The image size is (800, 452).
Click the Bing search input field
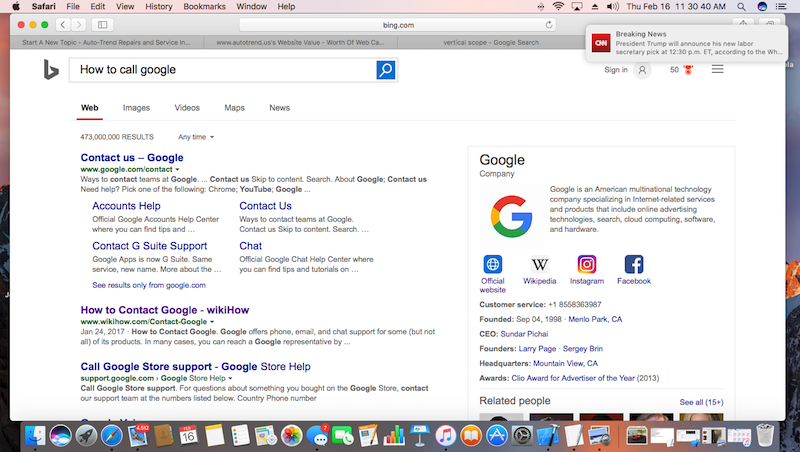223,70
